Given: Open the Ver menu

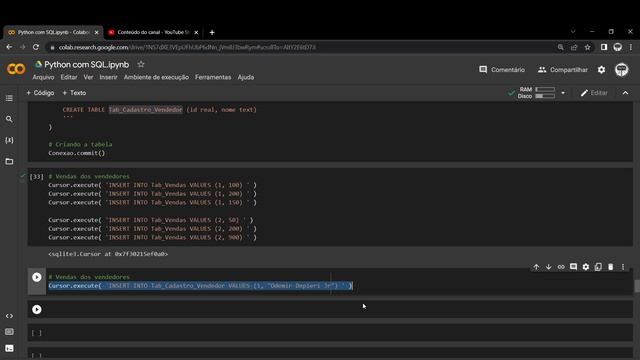Looking at the screenshot, I should (88, 77).
